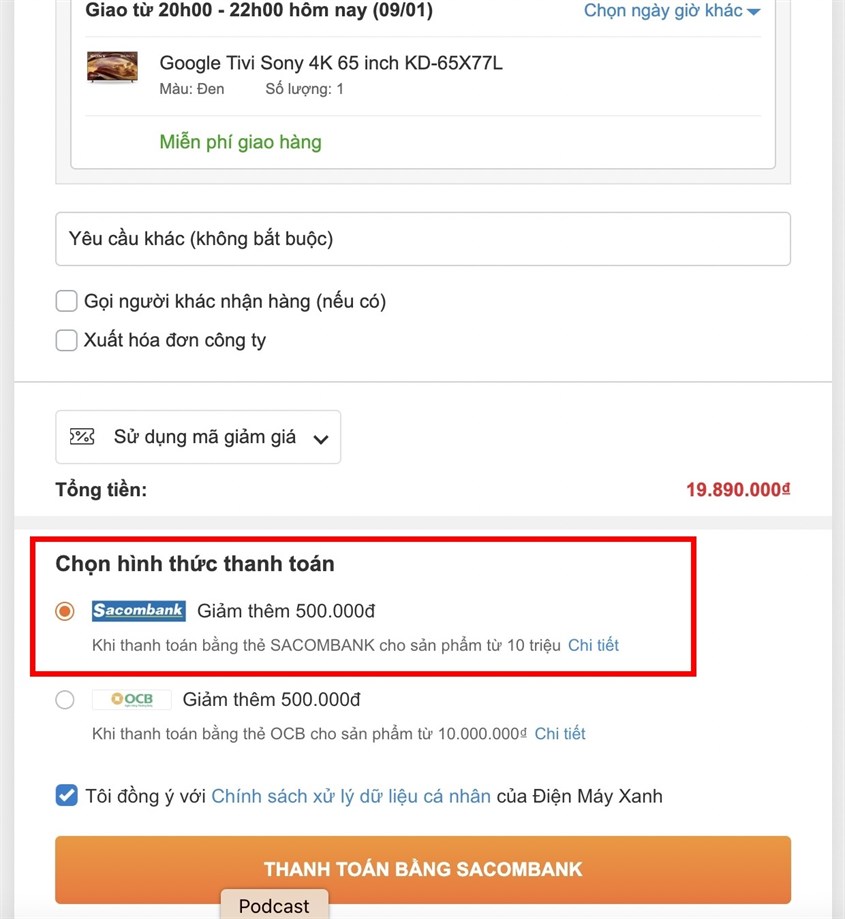845x919 pixels.
Task: Click the Google Tivi Sony 4K product name
Action: click(331, 63)
